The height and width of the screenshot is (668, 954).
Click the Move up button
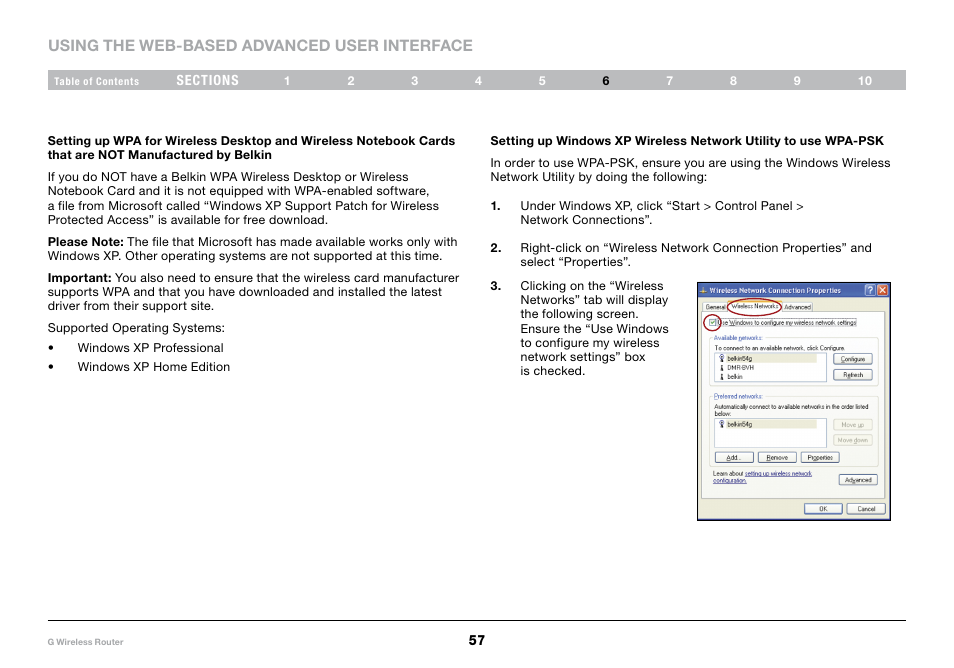tap(852, 425)
